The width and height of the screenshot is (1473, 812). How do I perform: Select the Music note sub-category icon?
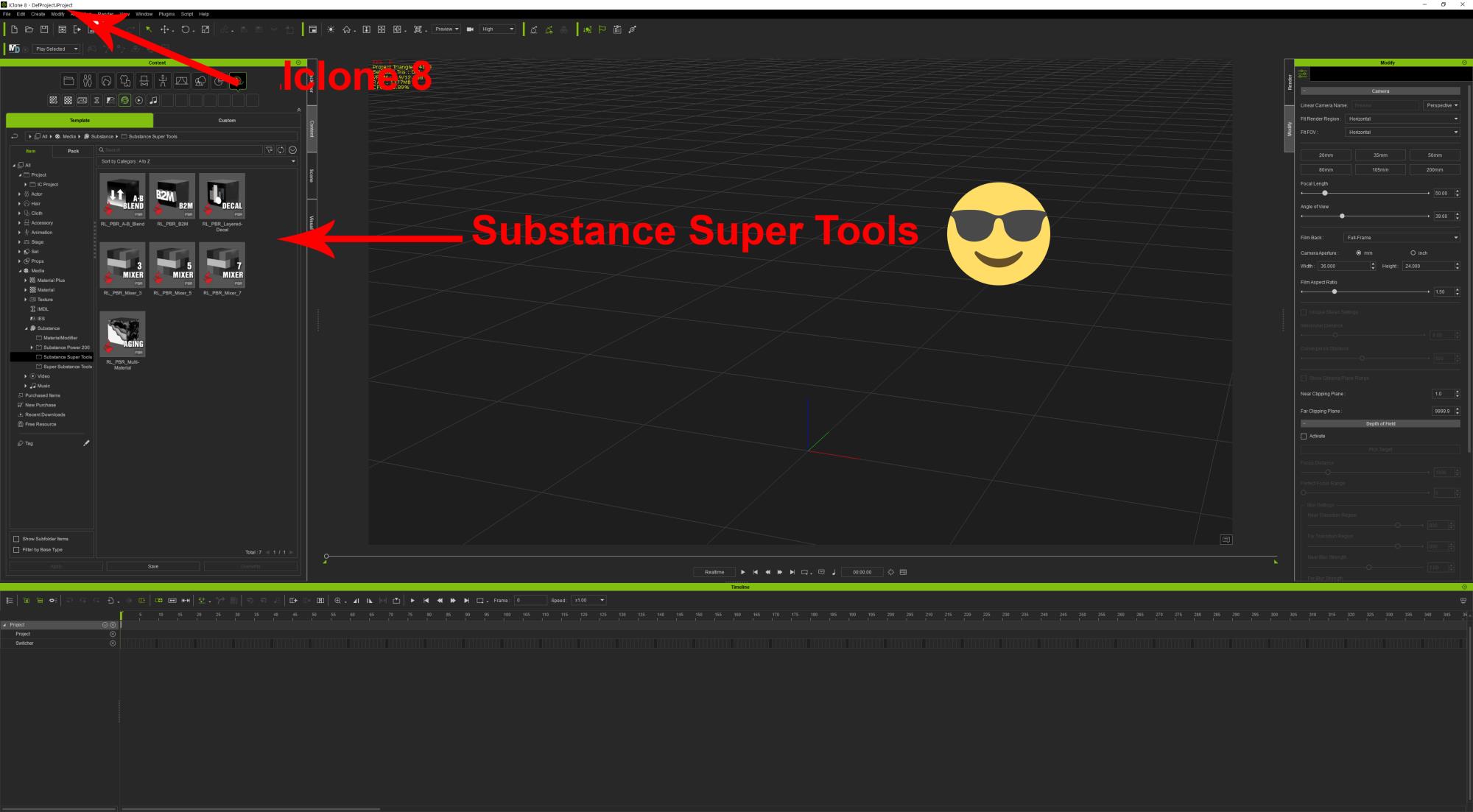[x=153, y=100]
